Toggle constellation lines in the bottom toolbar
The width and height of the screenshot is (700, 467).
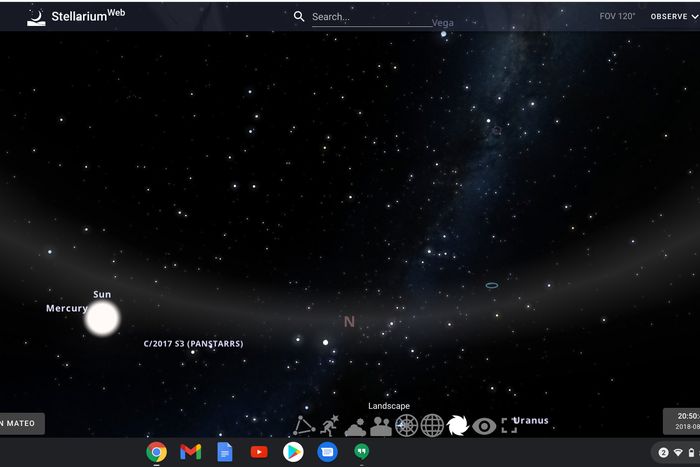(304, 425)
